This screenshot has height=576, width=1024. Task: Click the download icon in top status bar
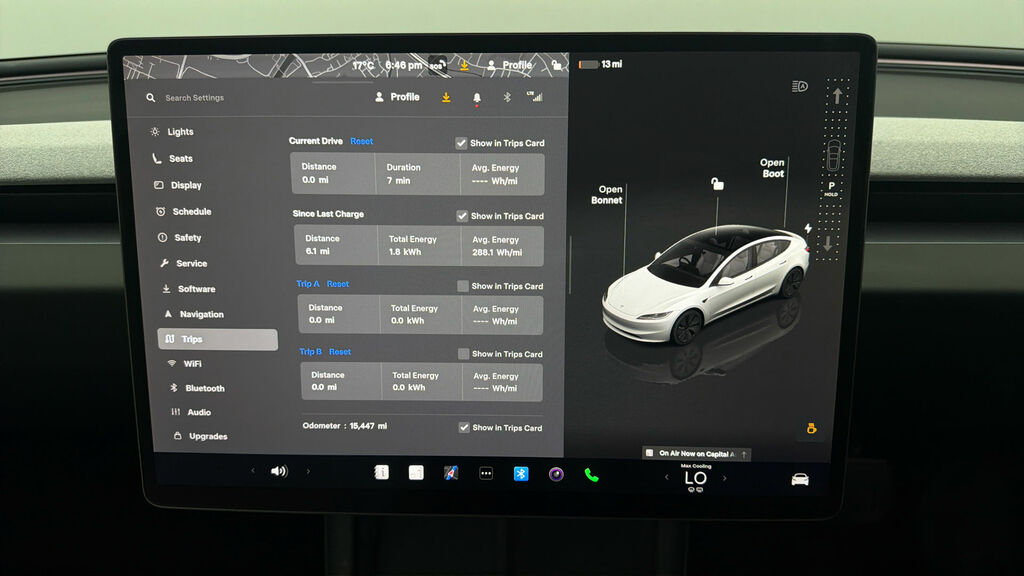click(464, 65)
